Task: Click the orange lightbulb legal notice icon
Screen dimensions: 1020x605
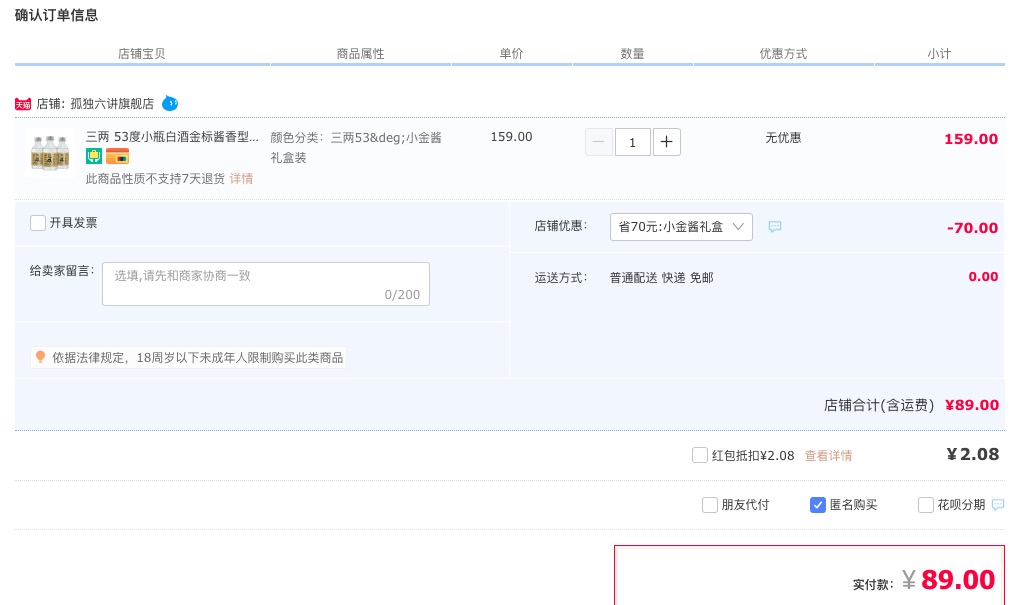Action: (x=40, y=357)
